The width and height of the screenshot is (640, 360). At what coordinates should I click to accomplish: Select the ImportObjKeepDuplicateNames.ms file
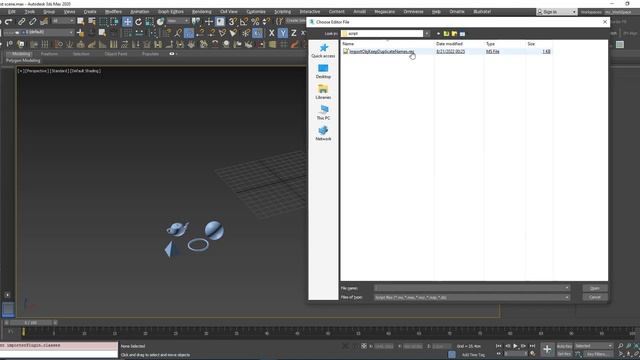click(x=382, y=51)
